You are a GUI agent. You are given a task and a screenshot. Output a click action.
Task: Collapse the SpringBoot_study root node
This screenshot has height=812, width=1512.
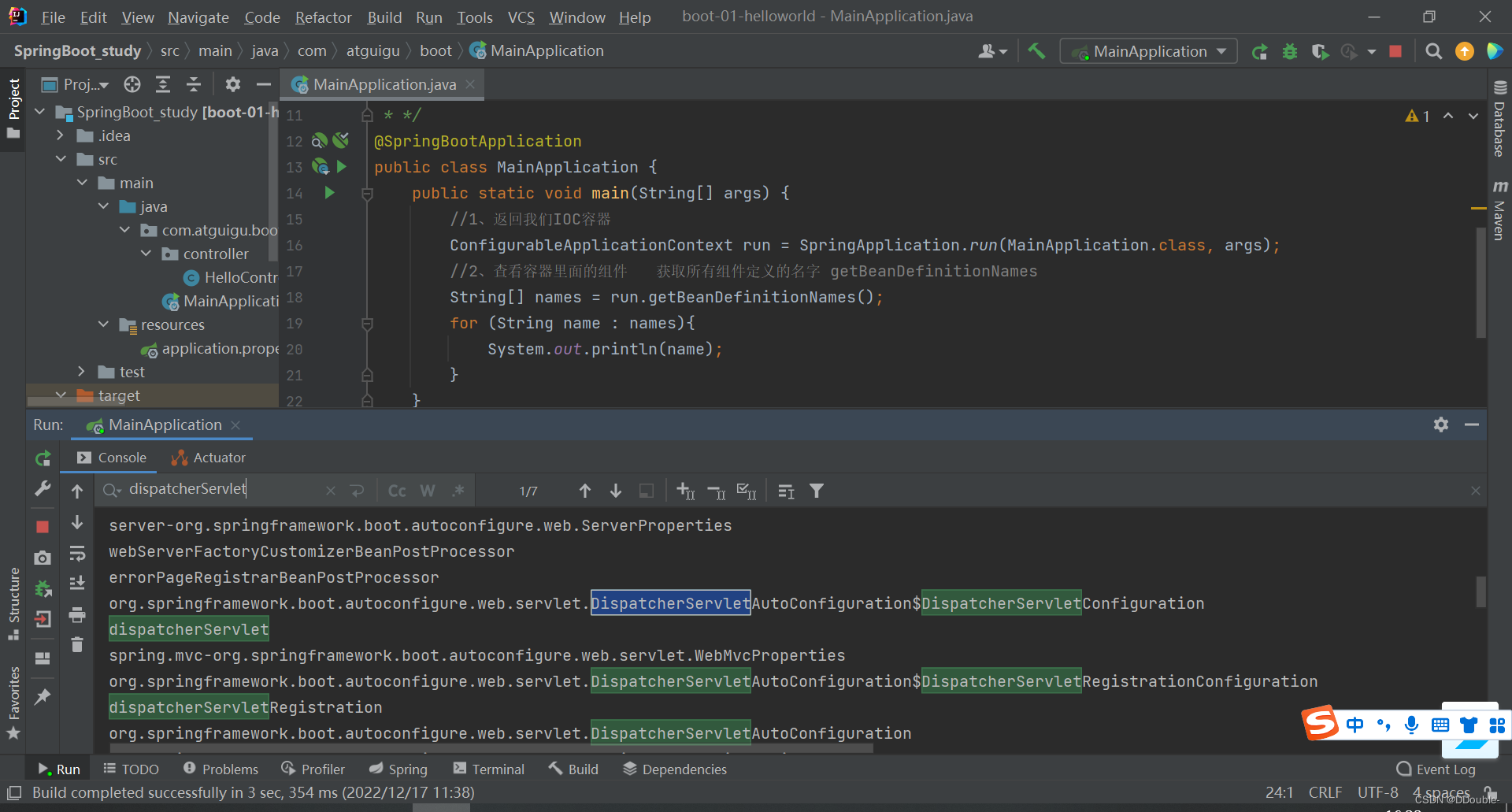click(x=40, y=112)
